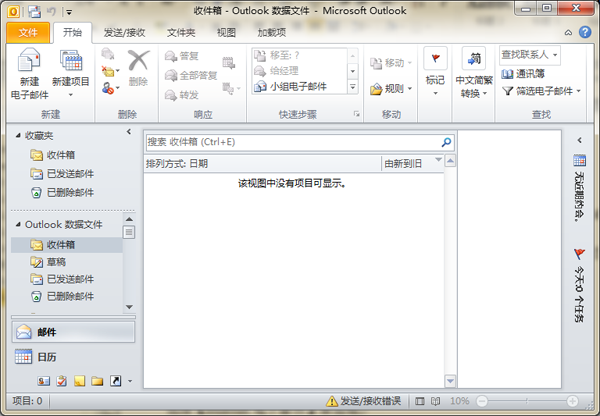
Task: Click the Reply All (全部答复) button
Action: [191, 75]
